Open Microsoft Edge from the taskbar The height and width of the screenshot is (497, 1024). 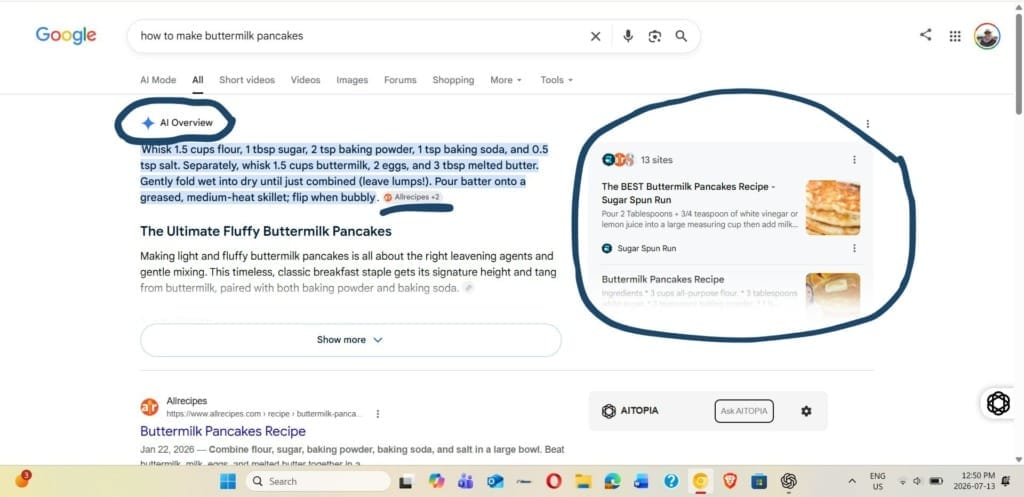tap(612, 481)
